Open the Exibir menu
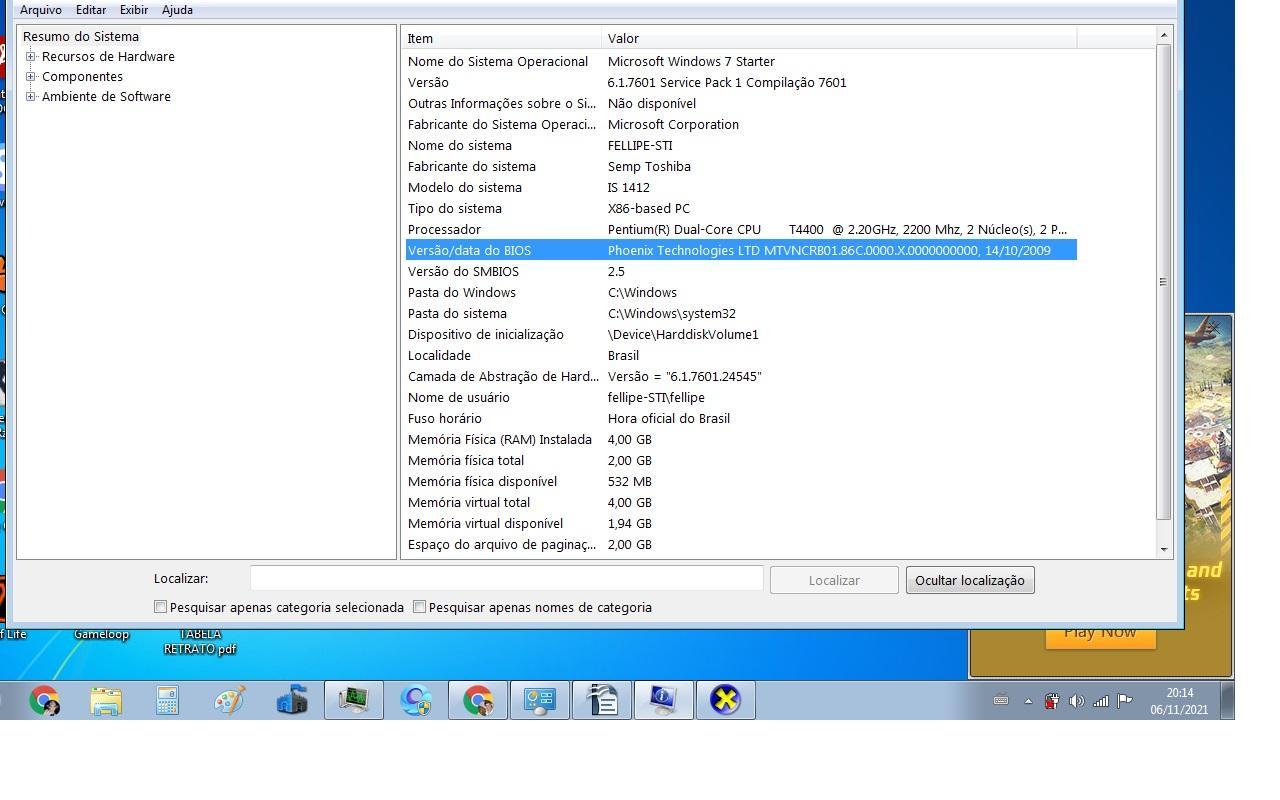This screenshot has width=1280, height=800. tap(134, 9)
